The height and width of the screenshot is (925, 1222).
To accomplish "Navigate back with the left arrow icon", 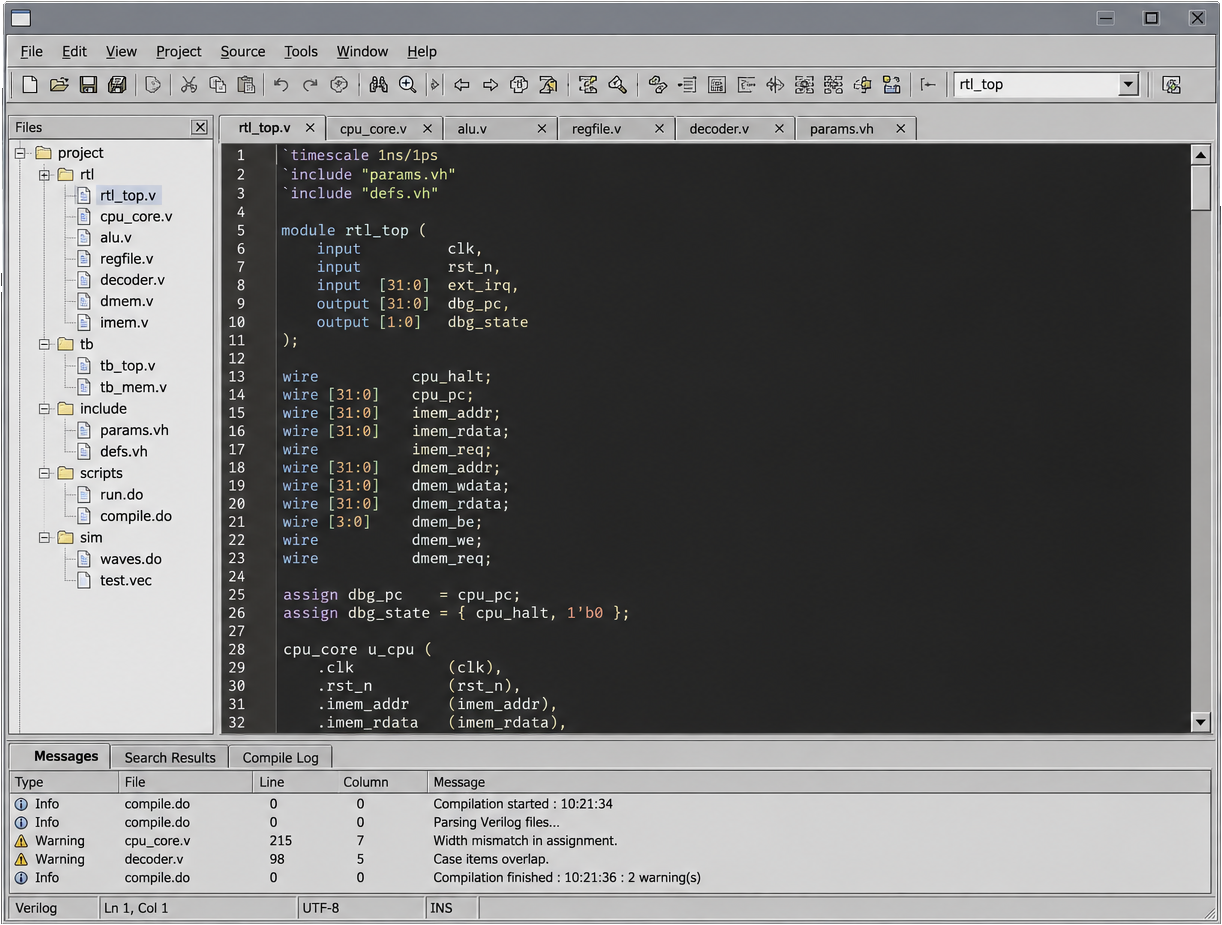I will 462,85.
